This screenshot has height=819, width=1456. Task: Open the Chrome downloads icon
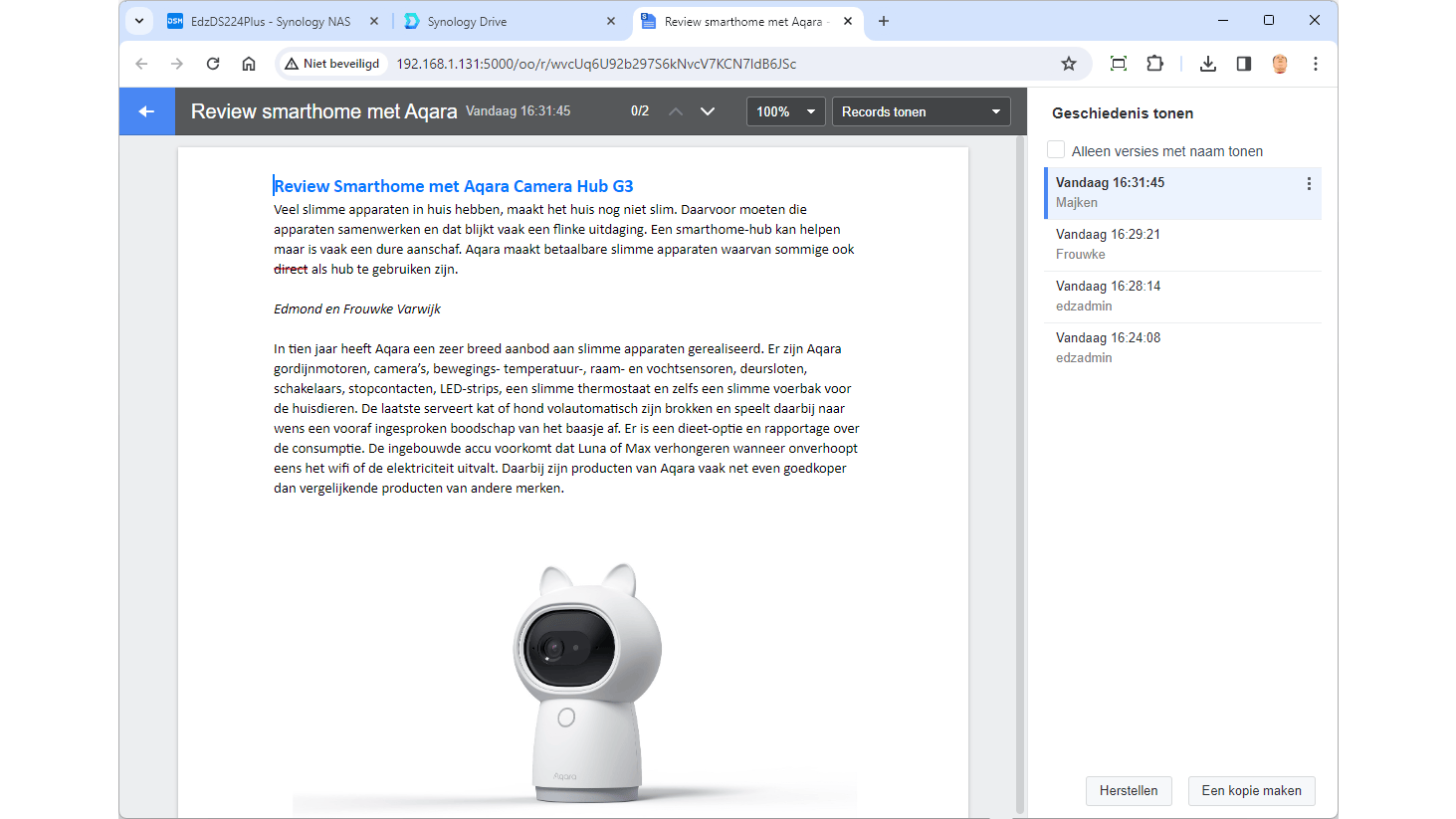pos(1207,64)
